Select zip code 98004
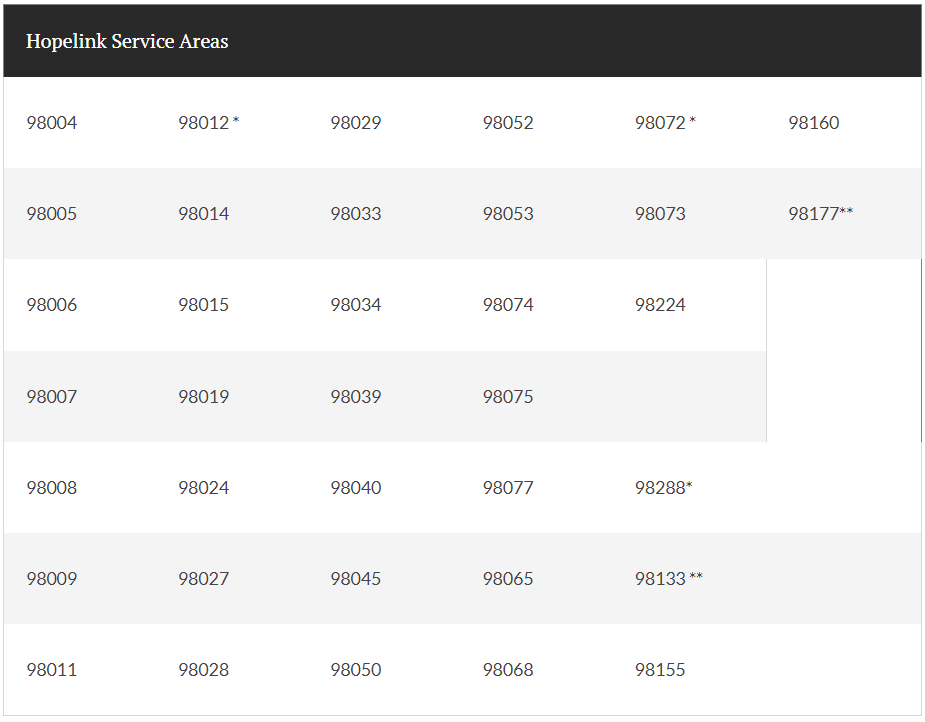925x722 pixels. tap(51, 123)
